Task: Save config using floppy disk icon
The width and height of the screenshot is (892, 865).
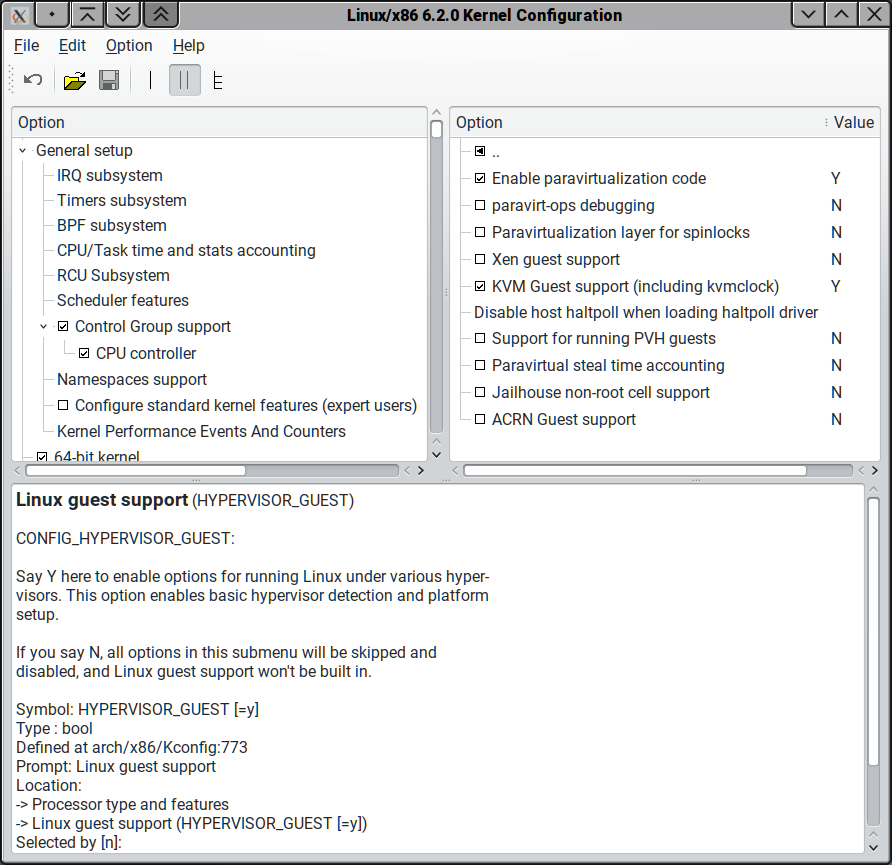Action: pyautogui.click(x=109, y=81)
